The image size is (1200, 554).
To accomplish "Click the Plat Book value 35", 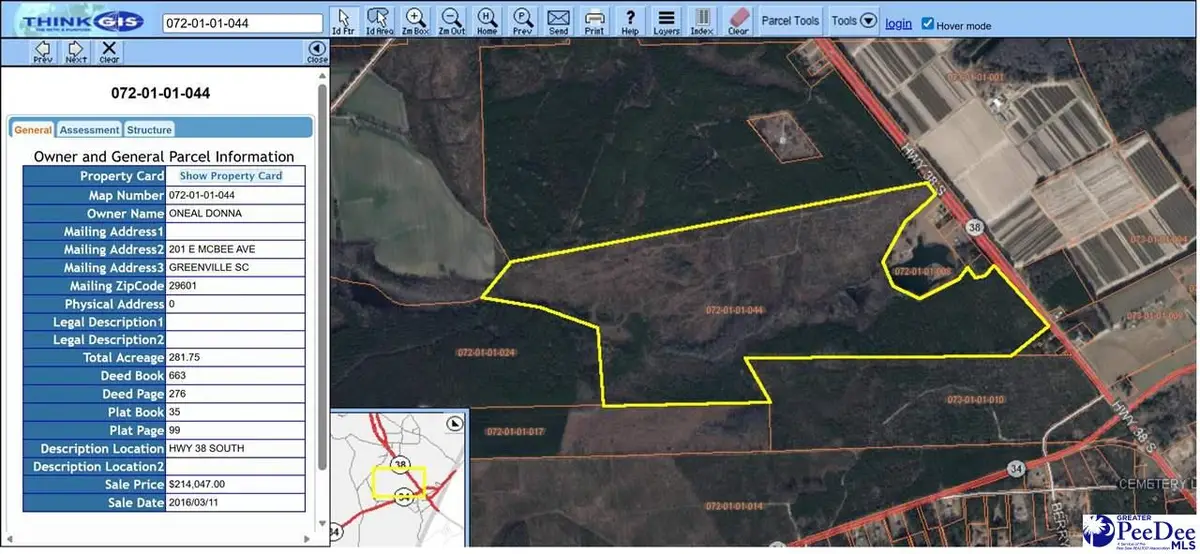I will [x=175, y=411].
